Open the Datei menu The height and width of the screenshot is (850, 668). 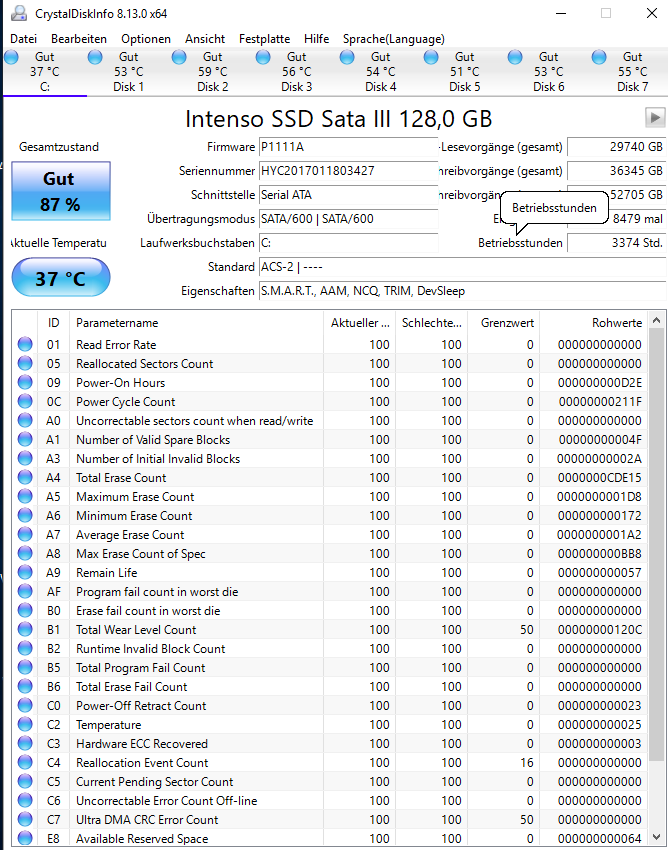pos(23,39)
